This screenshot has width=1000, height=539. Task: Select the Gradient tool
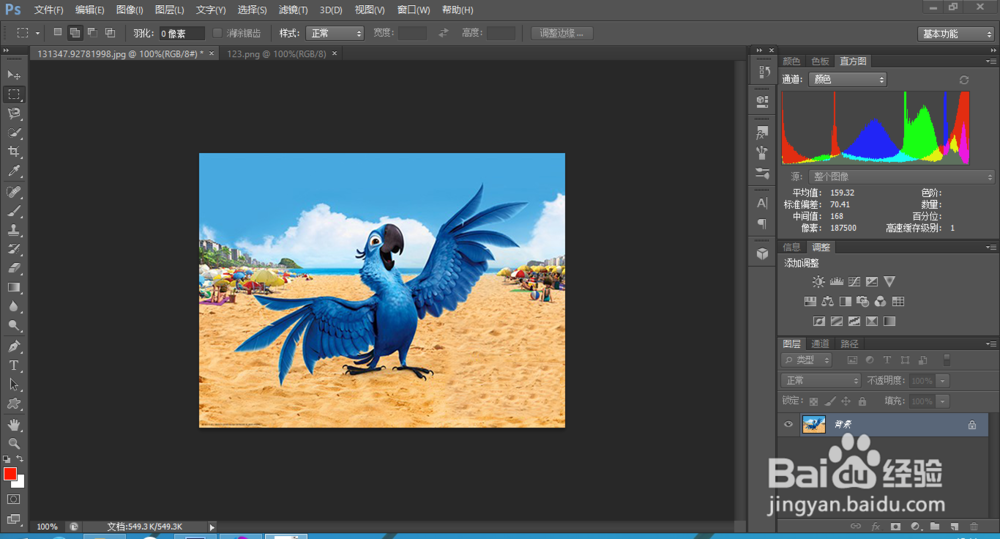(x=13, y=288)
